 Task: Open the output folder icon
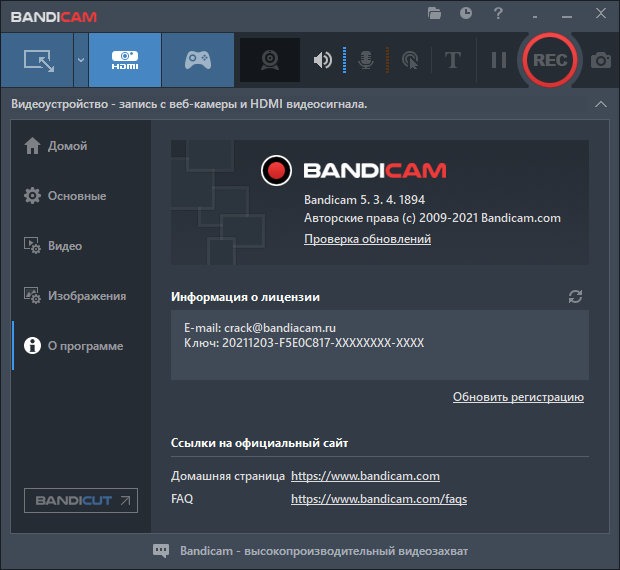click(x=434, y=14)
